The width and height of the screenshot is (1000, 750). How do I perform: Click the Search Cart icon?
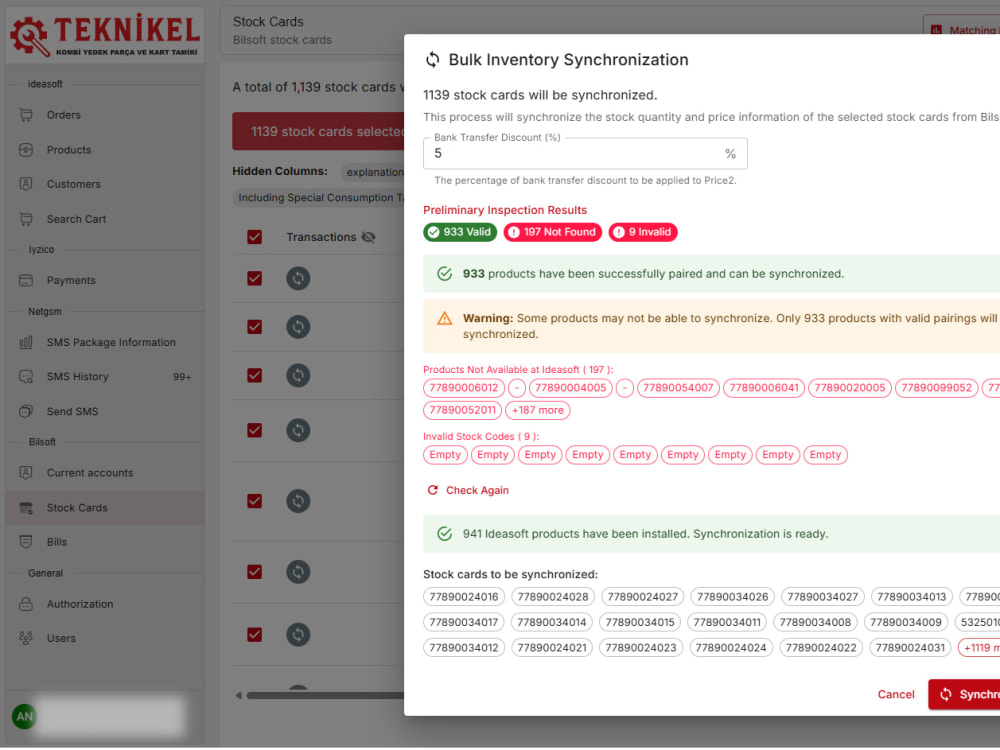pyautogui.click(x=26, y=219)
